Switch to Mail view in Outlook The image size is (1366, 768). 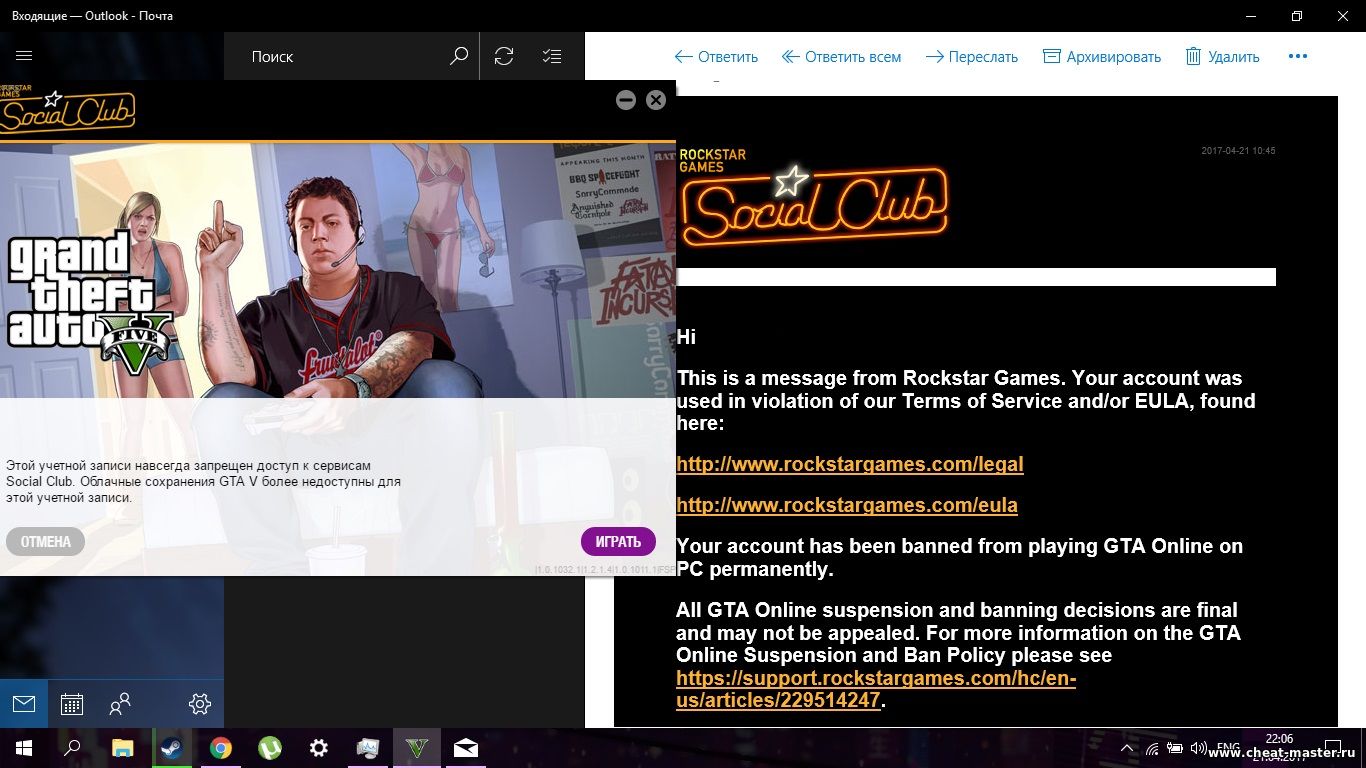[24, 704]
